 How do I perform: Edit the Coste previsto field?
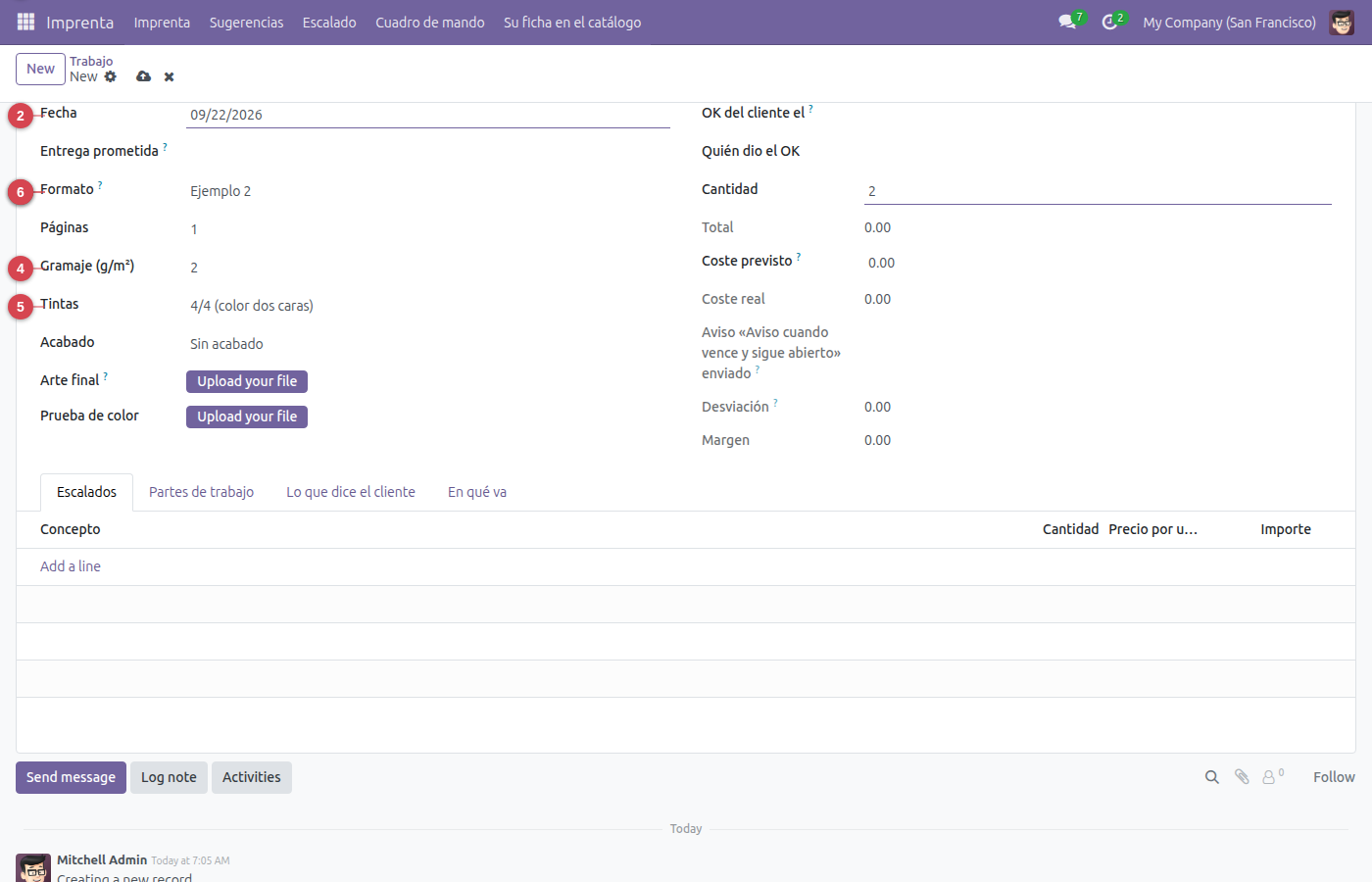pos(1098,263)
